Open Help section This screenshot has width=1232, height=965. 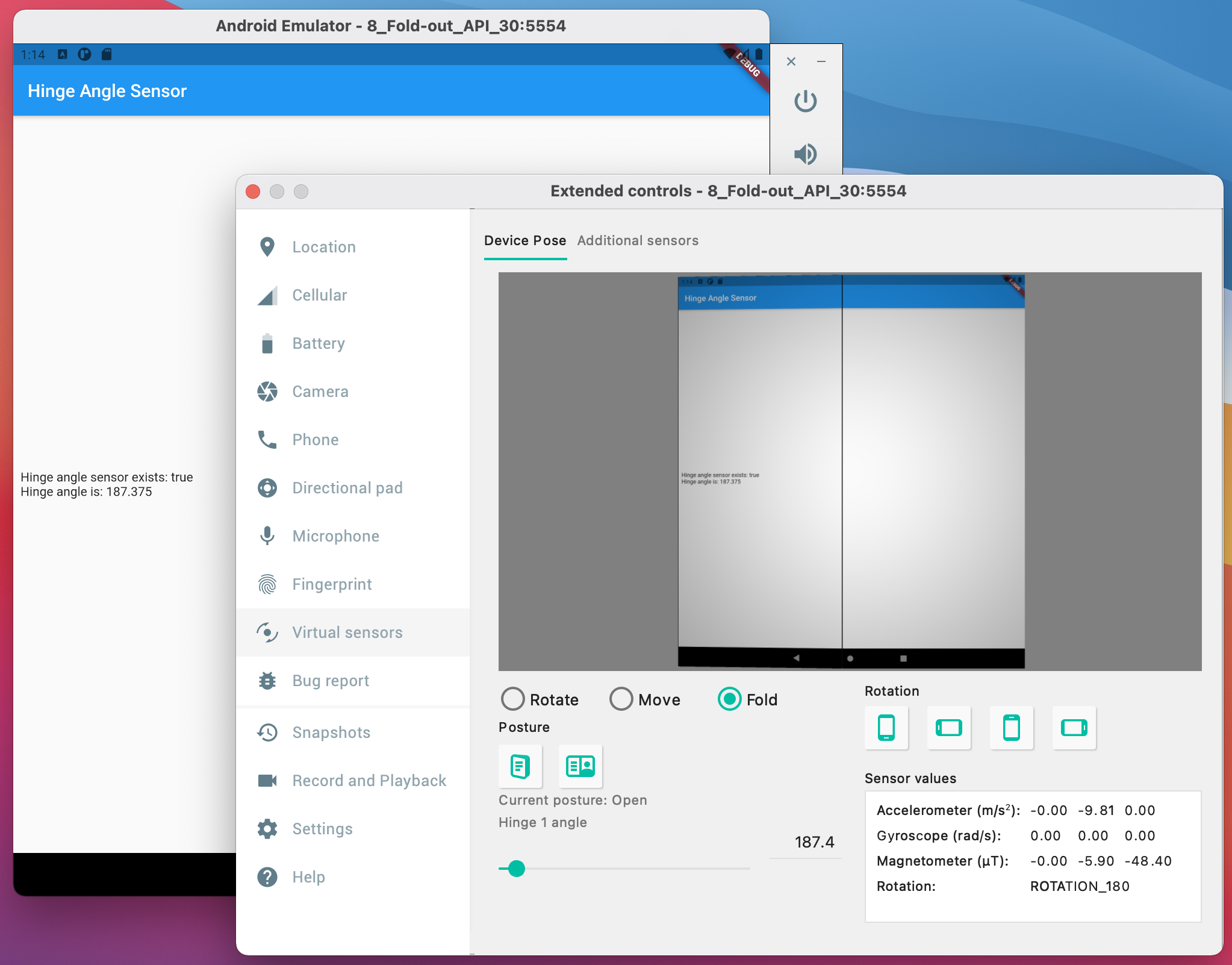308,878
